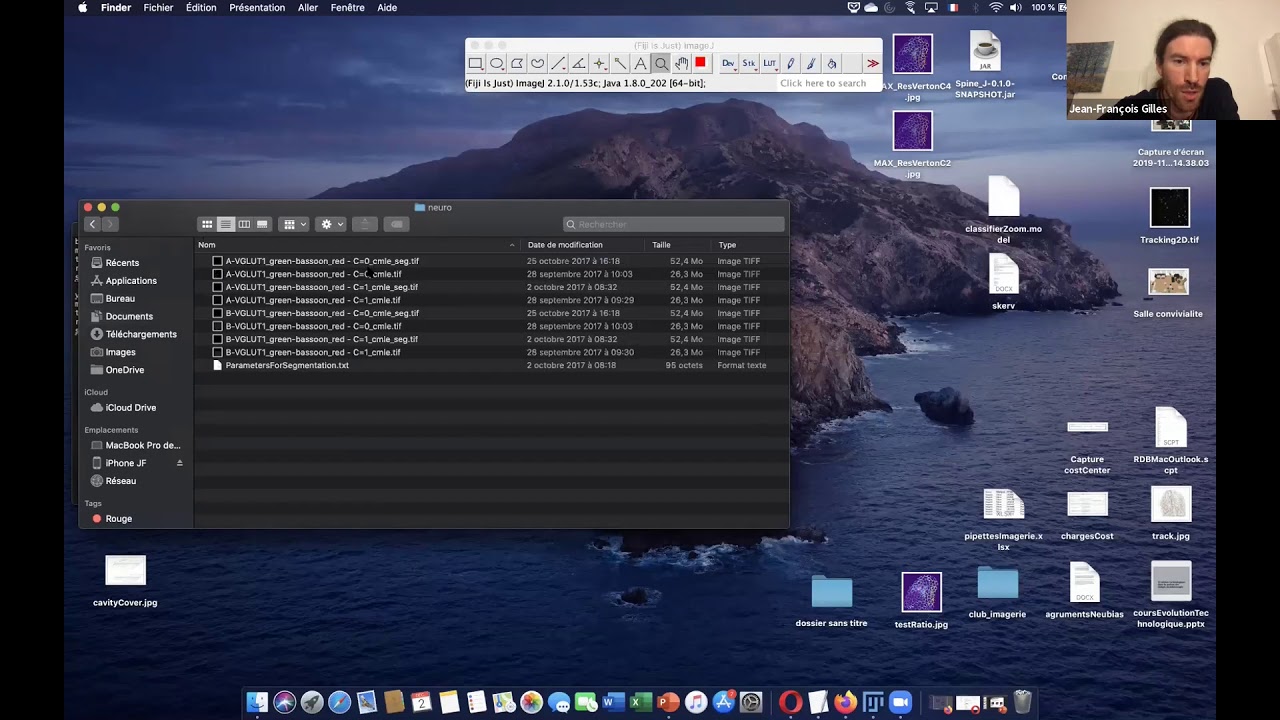
Task: Open the Édition menu
Action: pos(201,8)
